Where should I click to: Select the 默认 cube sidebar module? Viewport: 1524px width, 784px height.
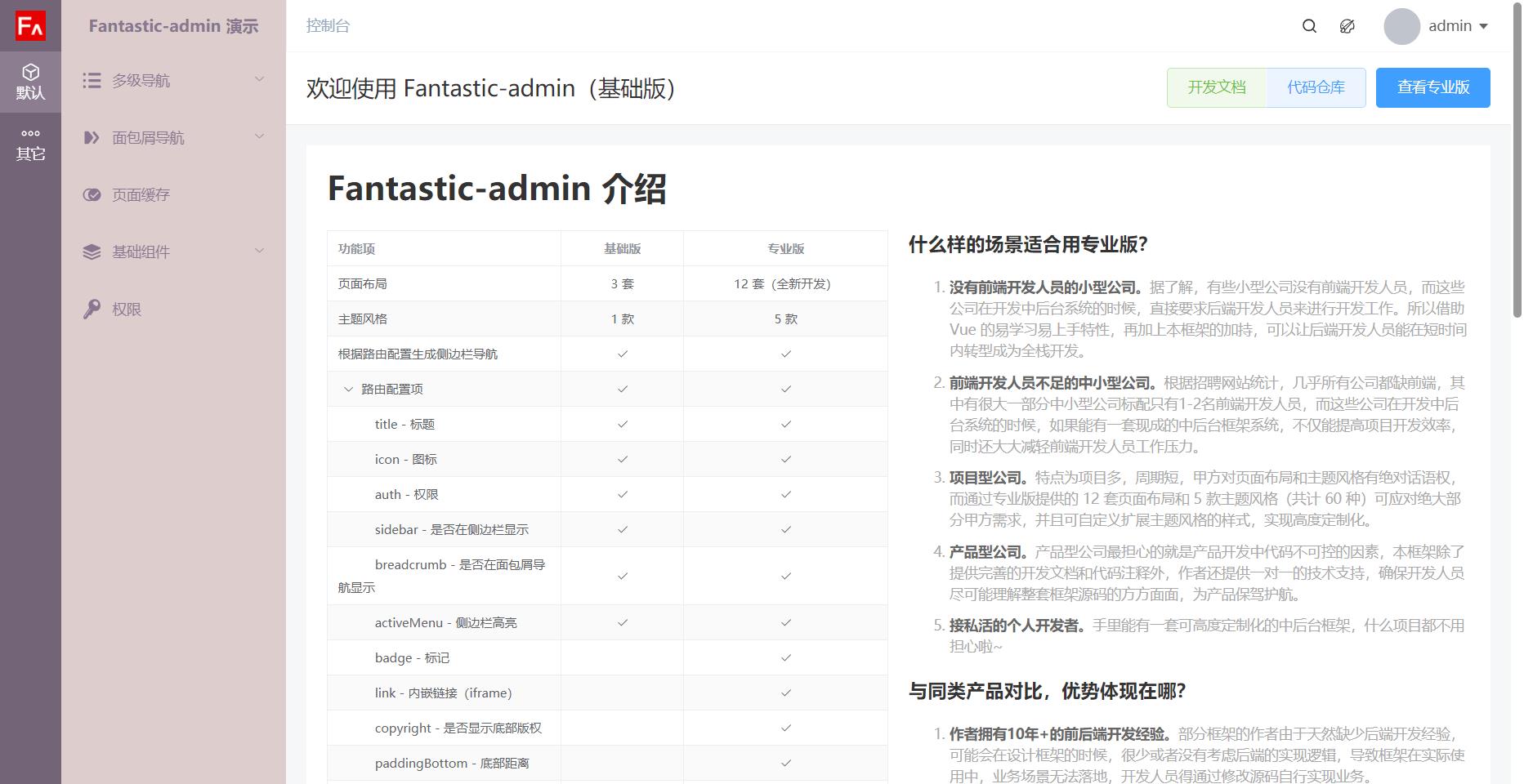coord(30,82)
